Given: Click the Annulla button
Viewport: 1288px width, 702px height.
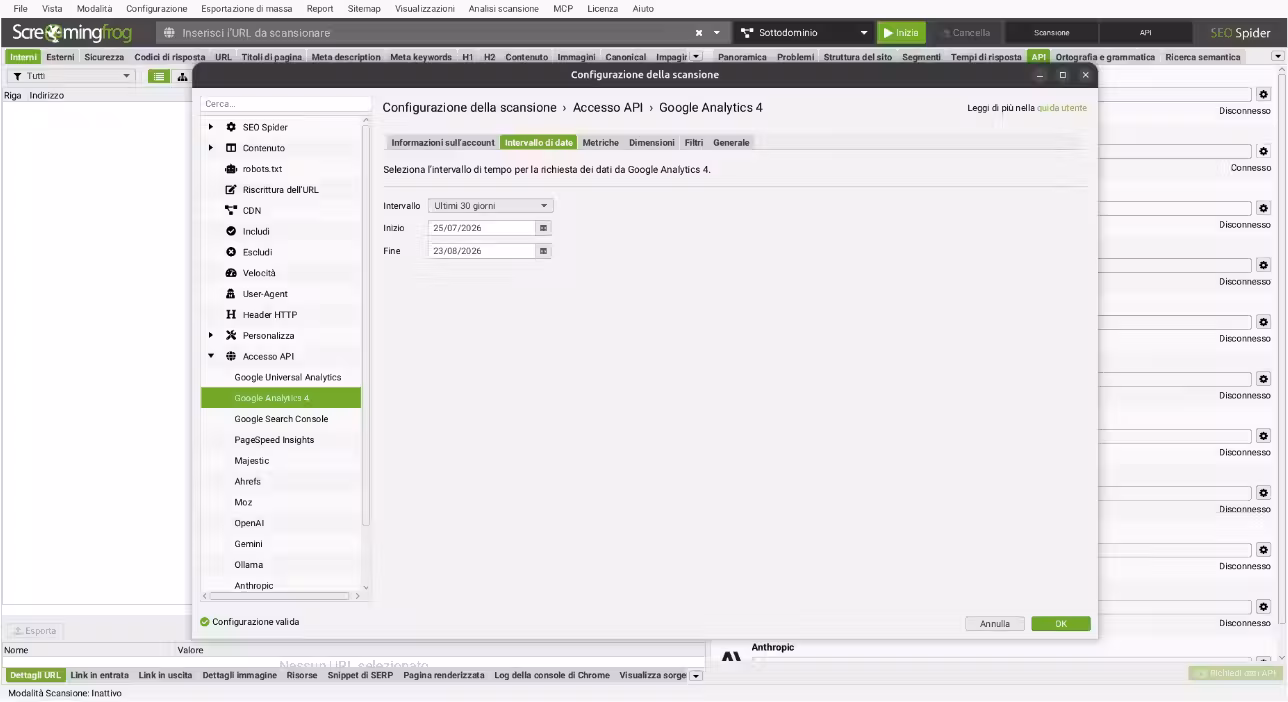Looking at the screenshot, I should click(995, 624).
